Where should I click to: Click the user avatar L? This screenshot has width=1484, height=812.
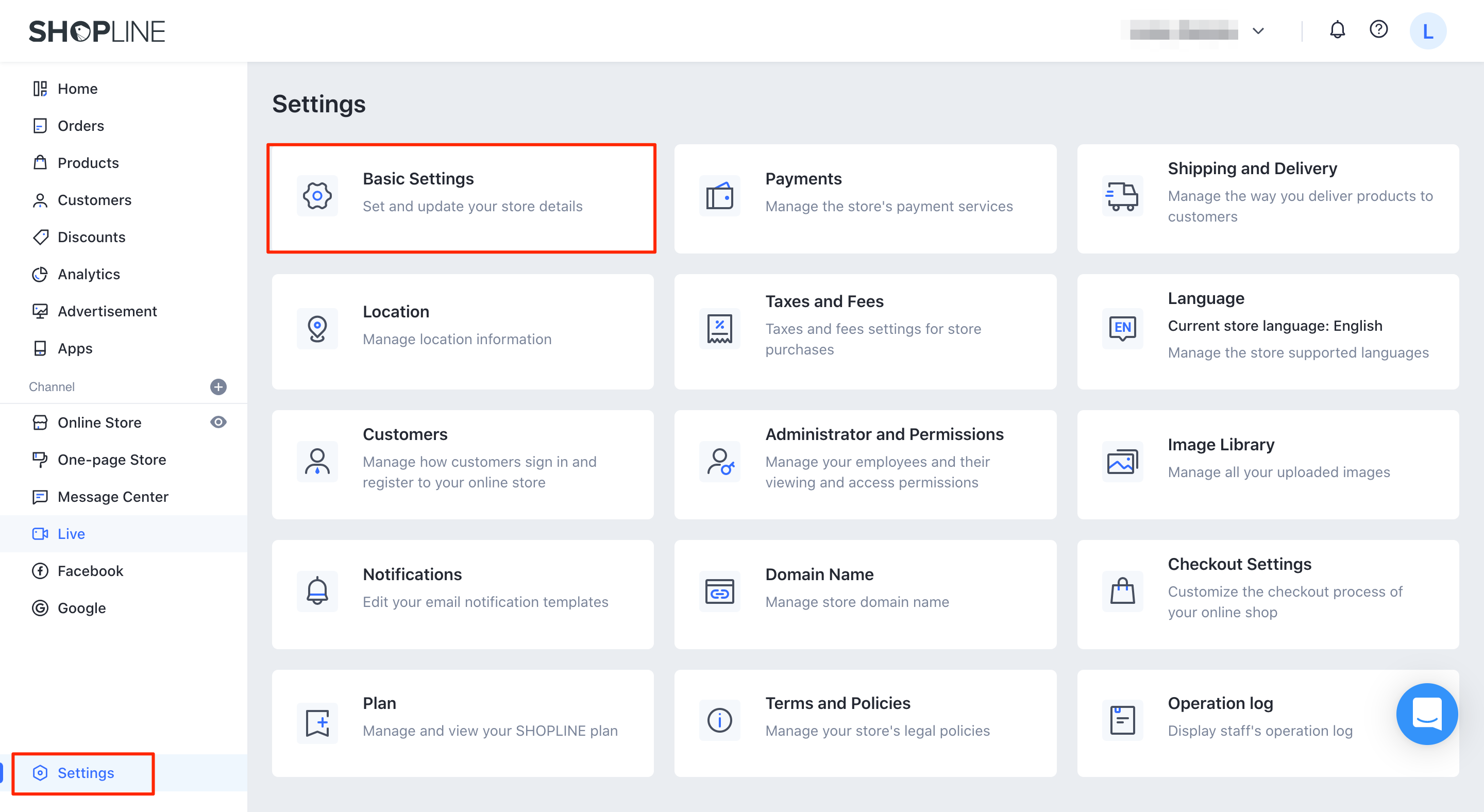pyautogui.click(x=1427, y=30)
